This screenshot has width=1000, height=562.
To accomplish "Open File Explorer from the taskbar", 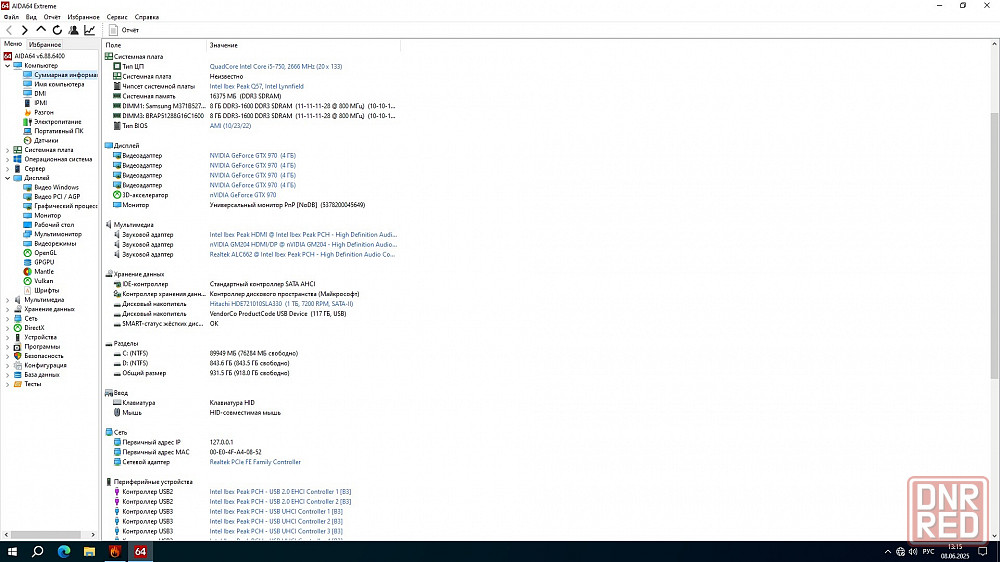I will click(89, 551).
